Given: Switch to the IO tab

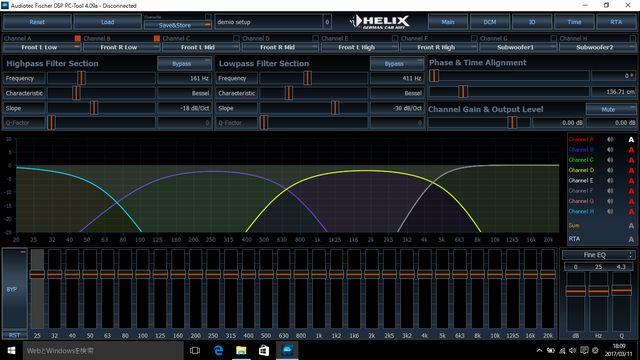Looking at the screenshot, I should coord(532,22).
